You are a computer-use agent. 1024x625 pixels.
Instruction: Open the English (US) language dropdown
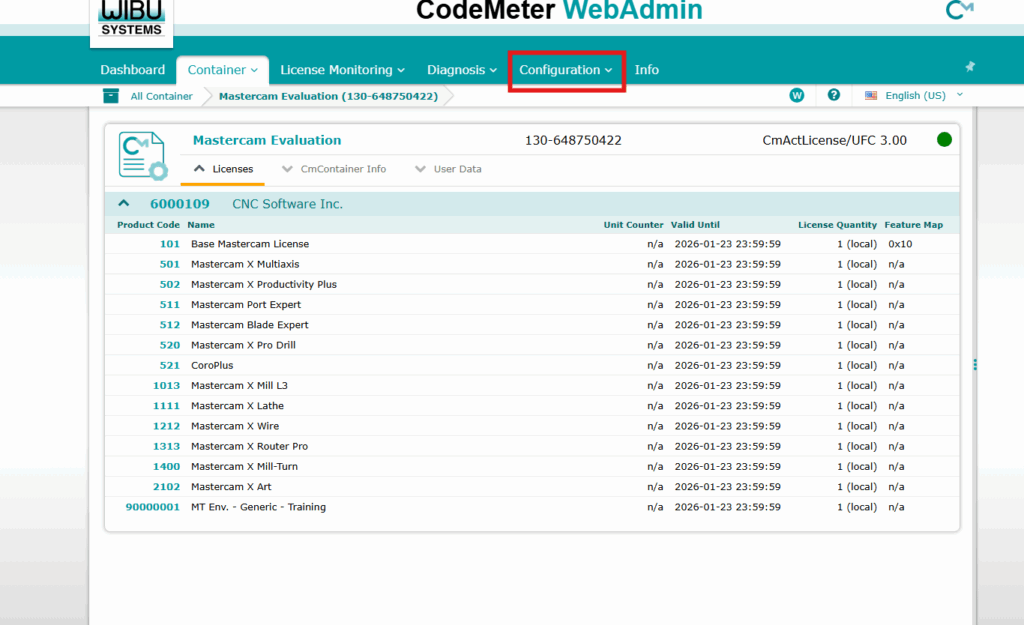click(x=915, y=96)
